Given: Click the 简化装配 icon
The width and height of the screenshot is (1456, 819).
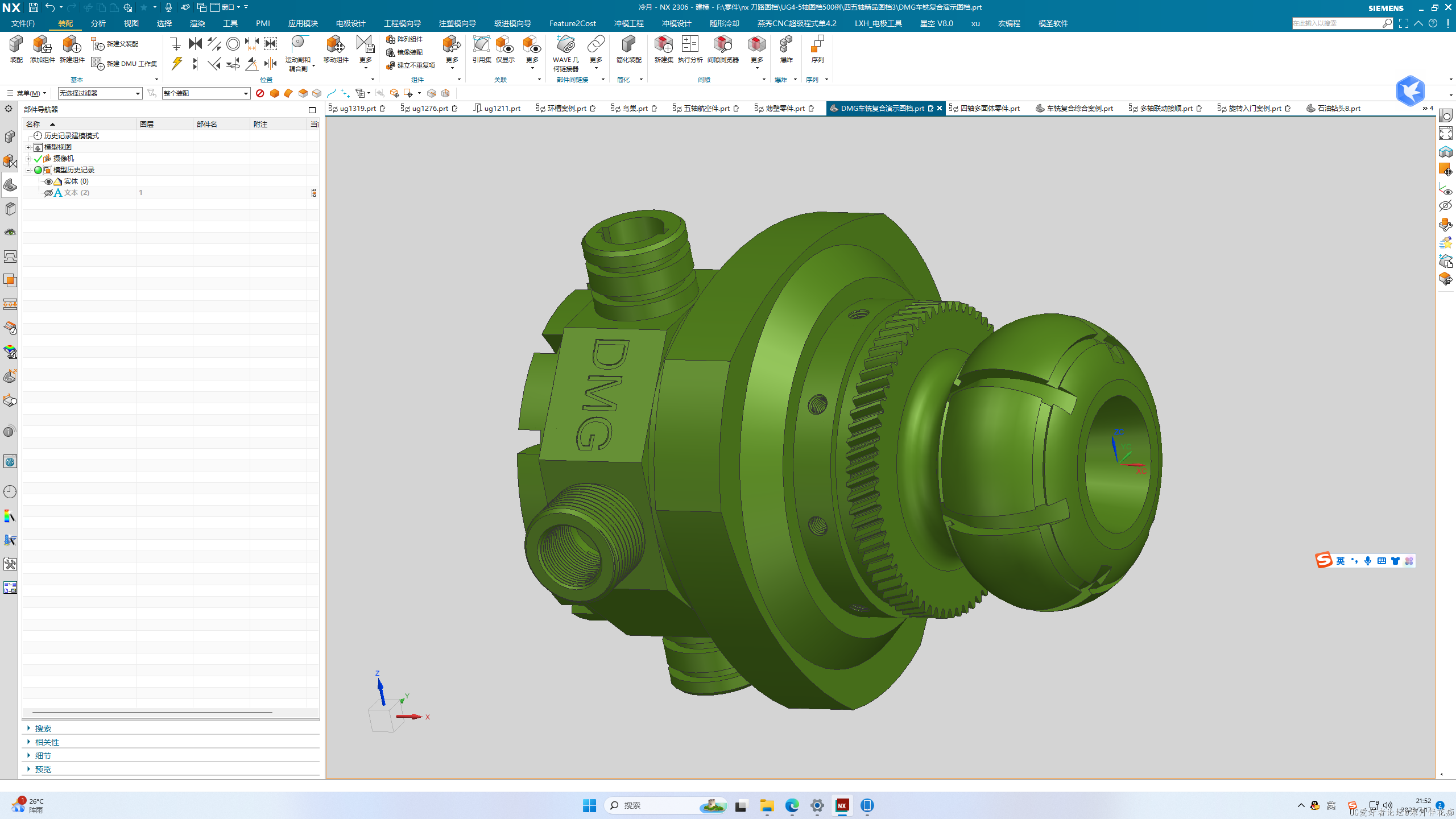Looking at the screenshot, I should click(628, 49).
